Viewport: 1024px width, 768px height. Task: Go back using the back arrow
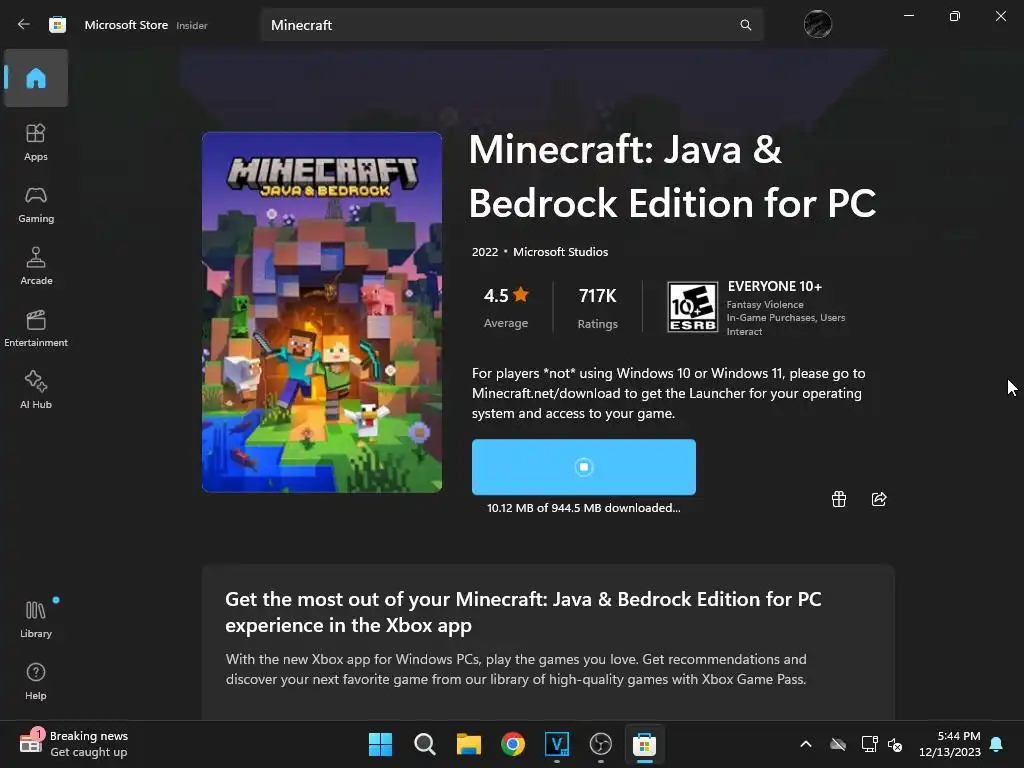coord(24,25)
